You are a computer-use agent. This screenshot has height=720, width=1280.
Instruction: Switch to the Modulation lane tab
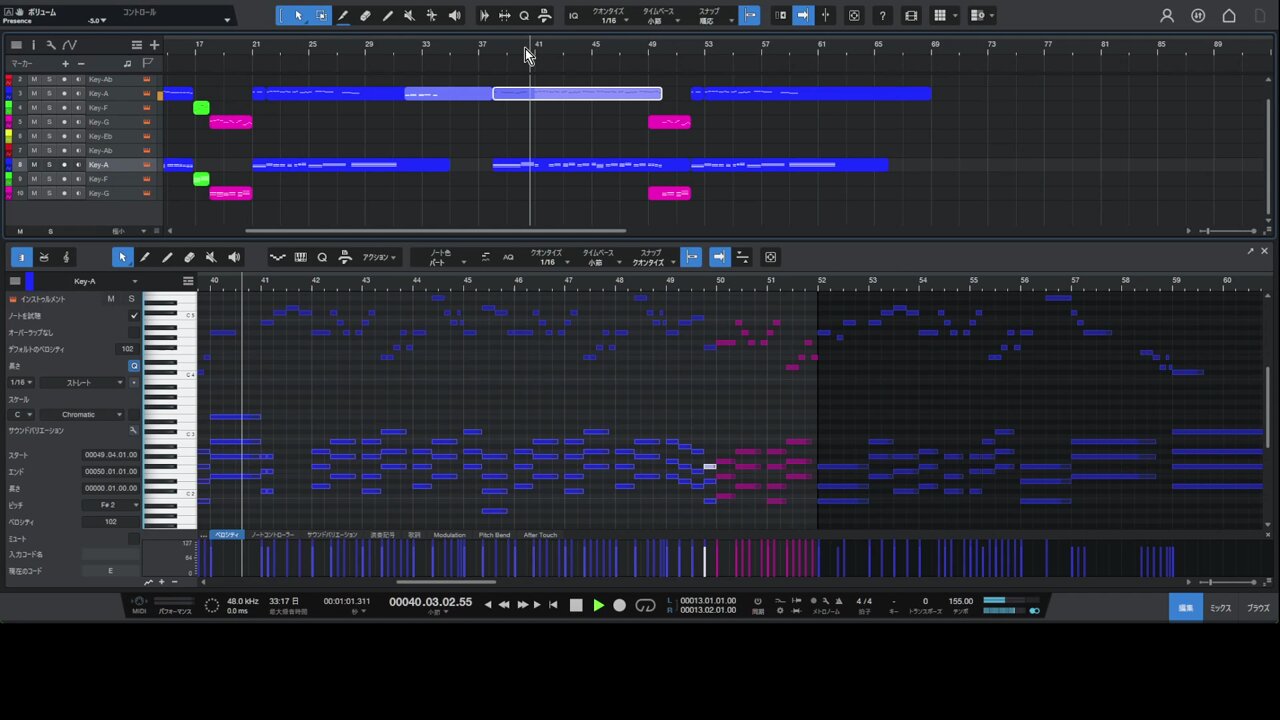tap(449, 535)
